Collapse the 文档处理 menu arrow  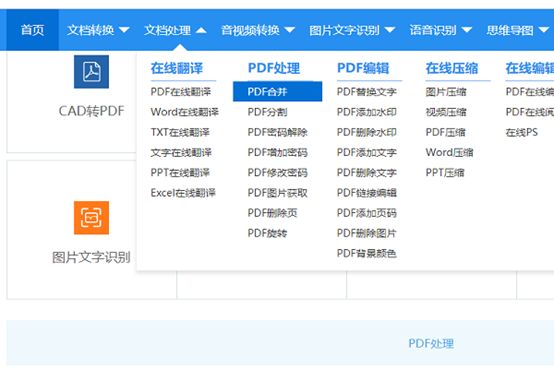[201, 30]
